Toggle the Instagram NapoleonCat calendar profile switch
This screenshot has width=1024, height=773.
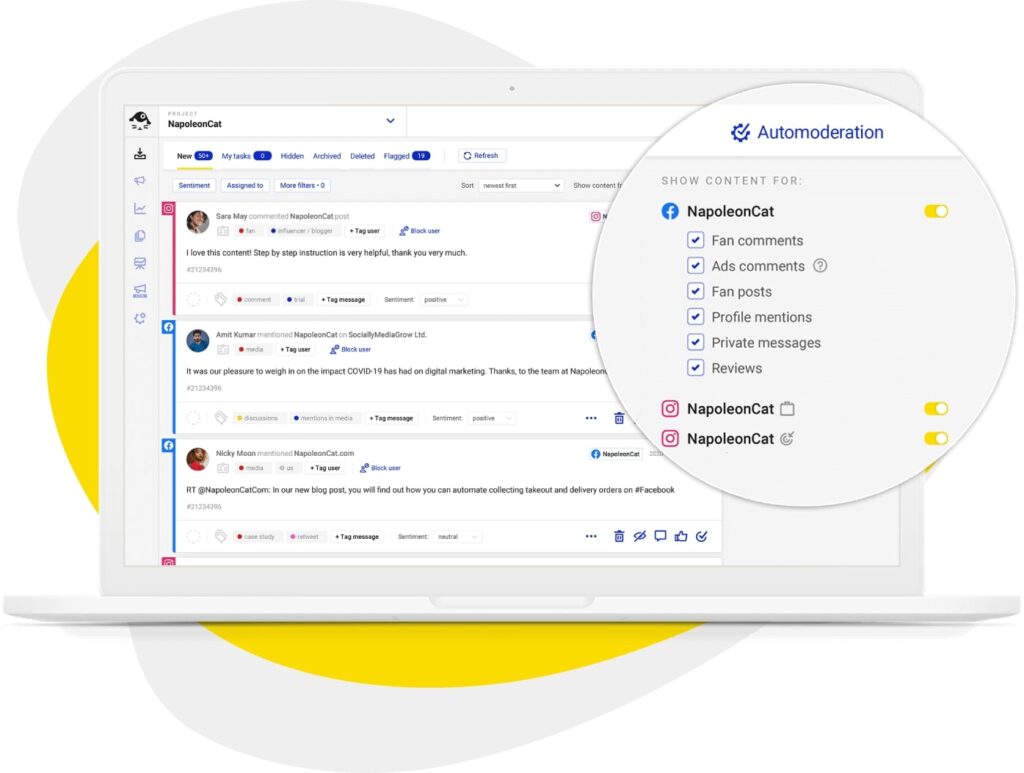tap(936, 409)
